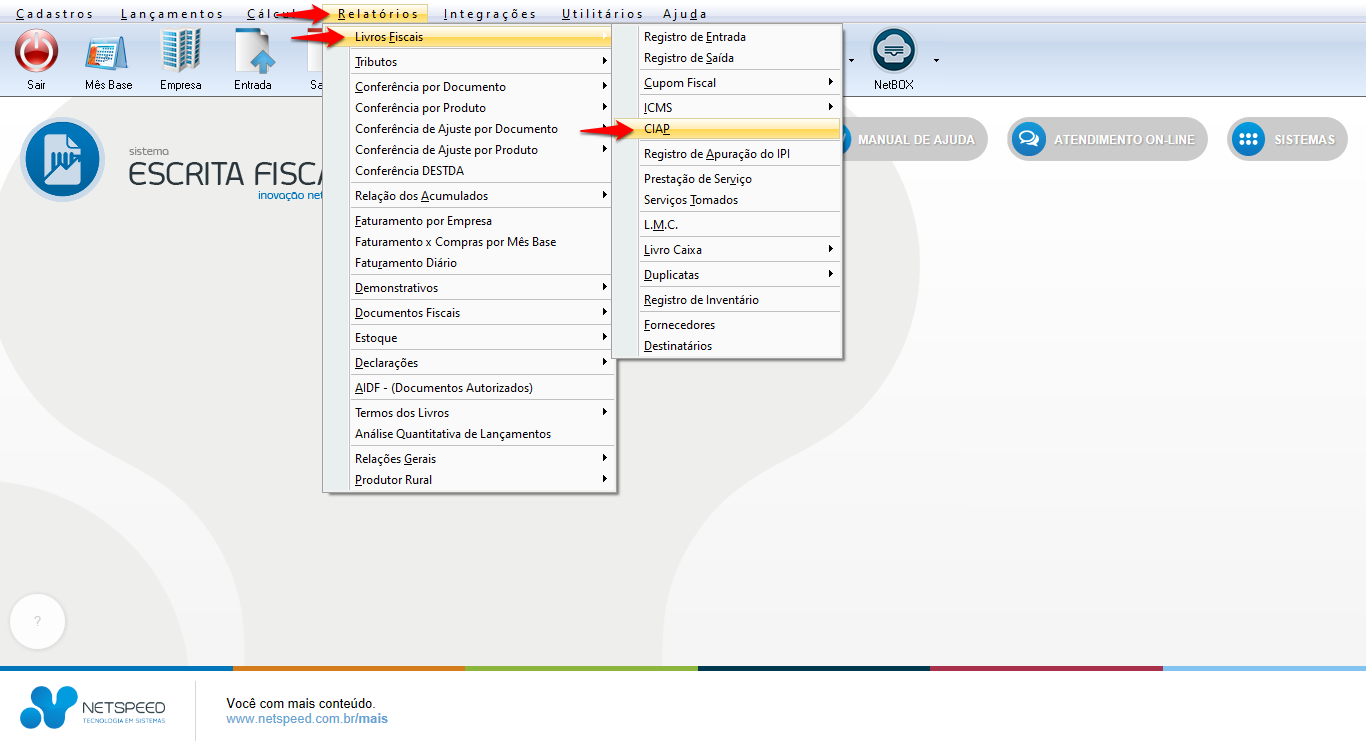Choose Registro de Entrada menu entry
This screenshot has height=747, width=1366.
coord(694,37)
